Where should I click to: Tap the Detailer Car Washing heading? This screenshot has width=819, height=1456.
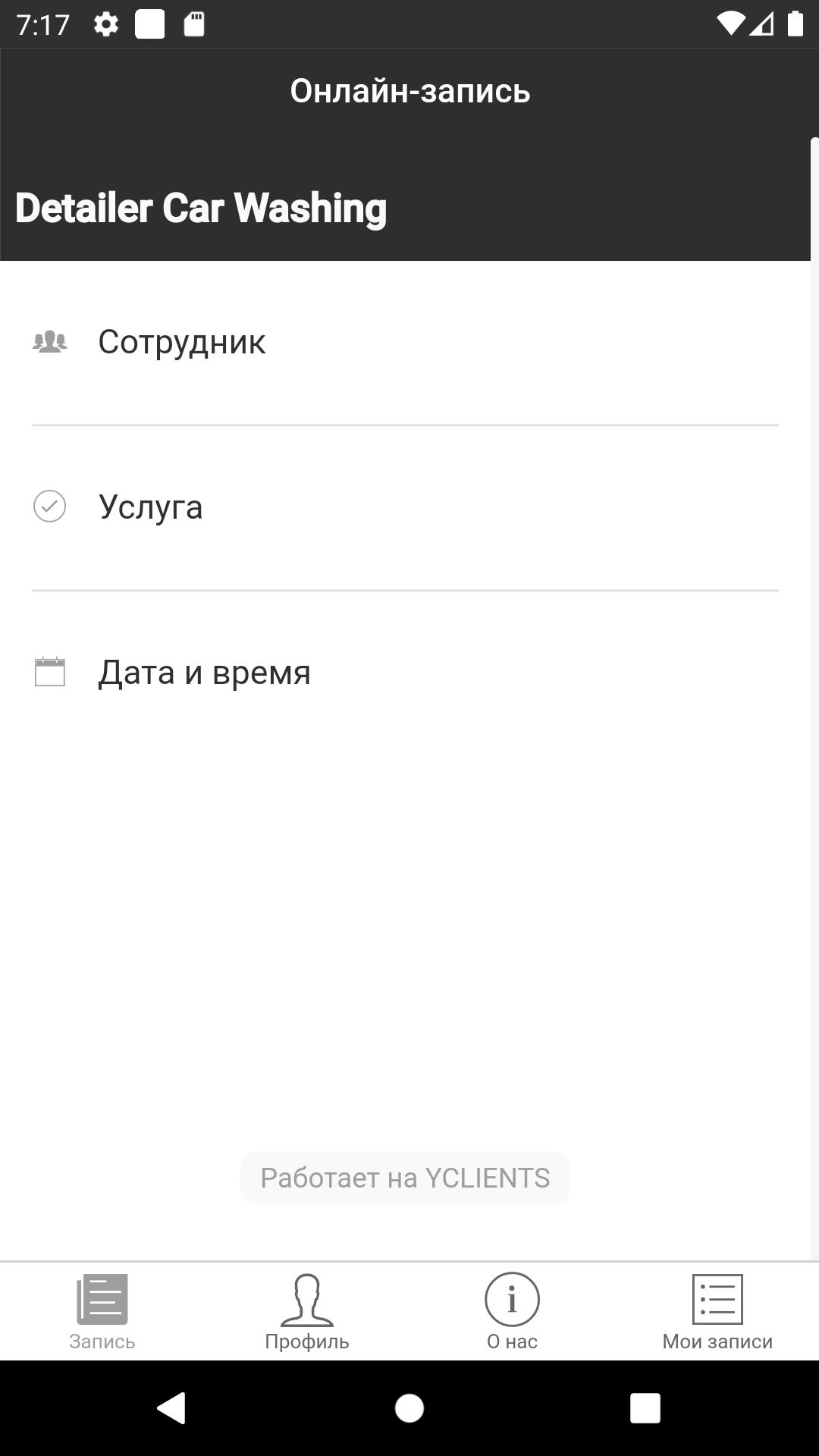point(201,208)
